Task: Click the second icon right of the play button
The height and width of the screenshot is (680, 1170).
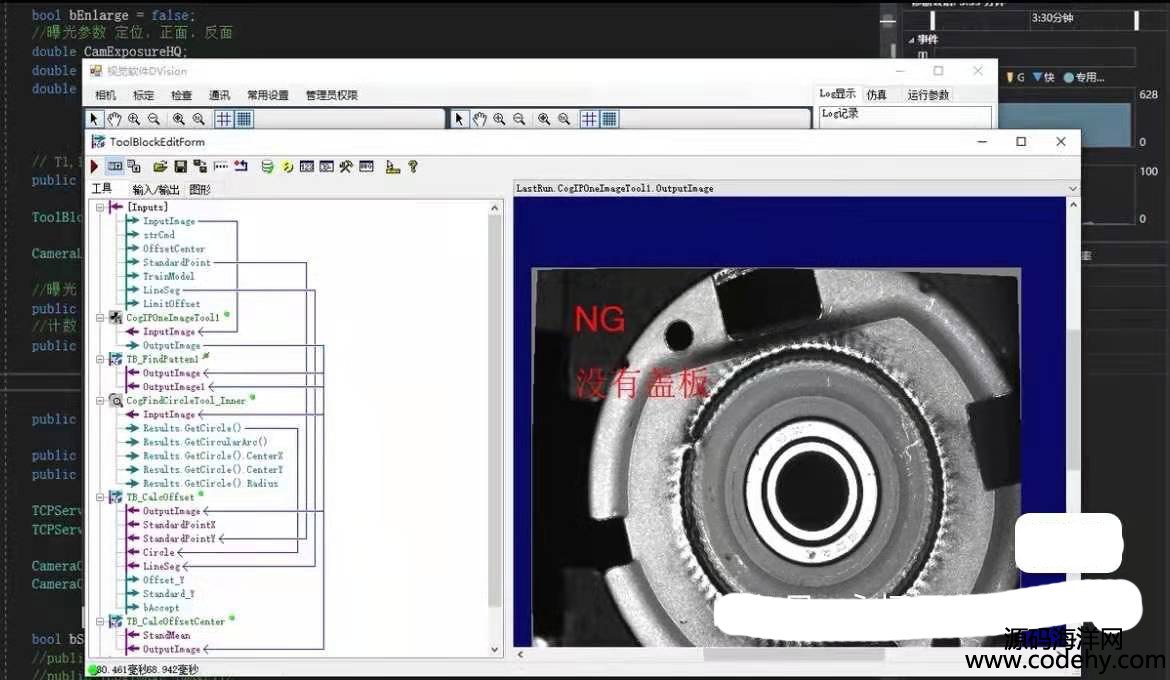Action: [x=134, y=166]
